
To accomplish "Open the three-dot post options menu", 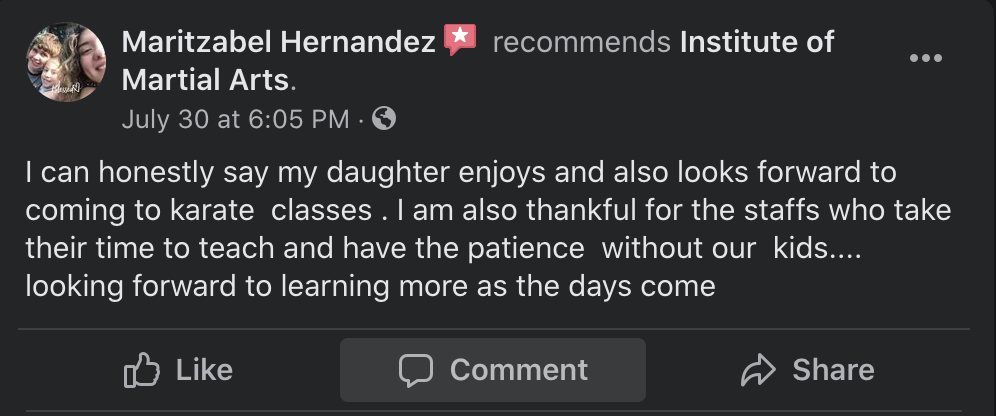I will point(925,58).
